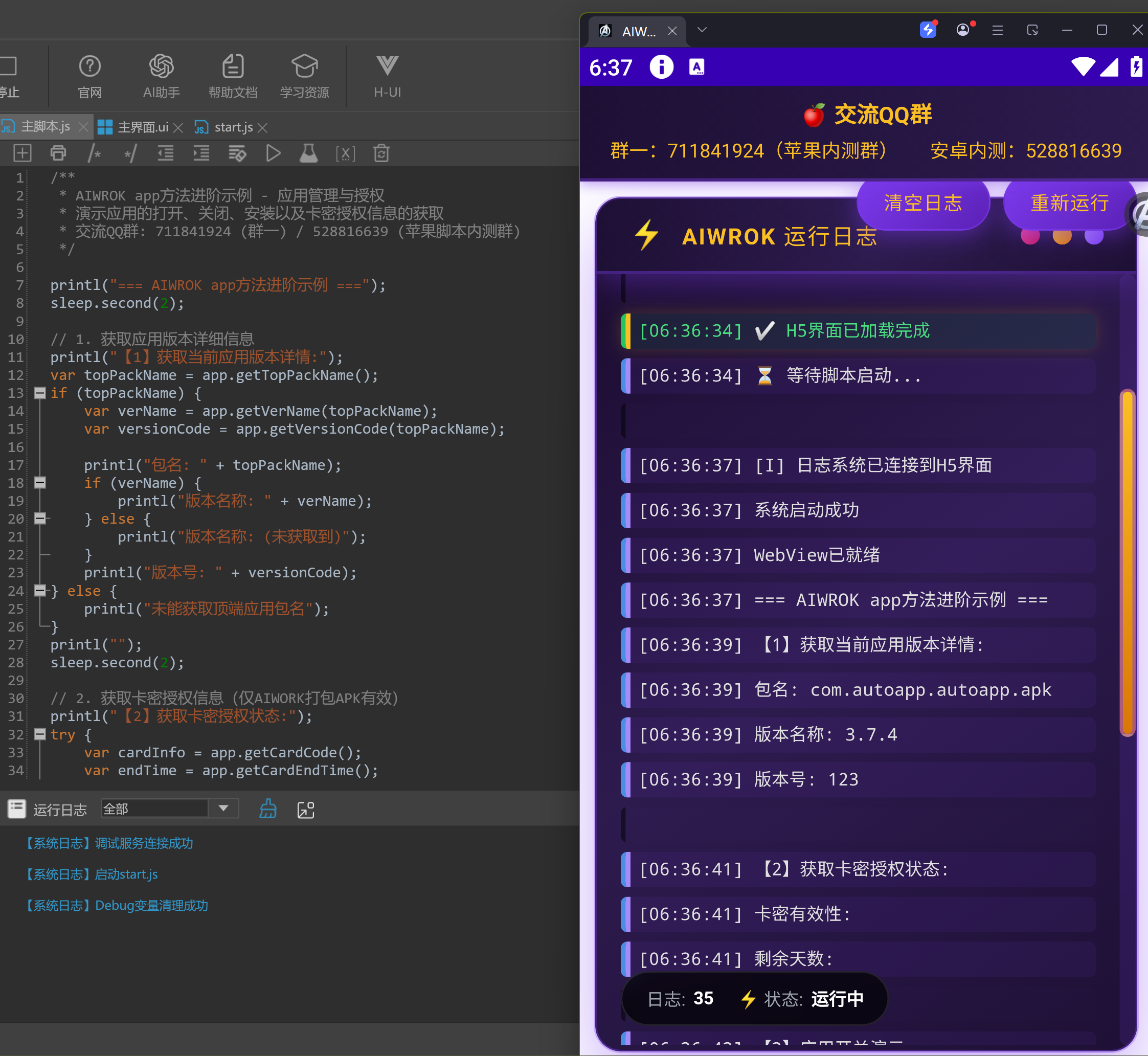Click the 停止 stop button

10,76
